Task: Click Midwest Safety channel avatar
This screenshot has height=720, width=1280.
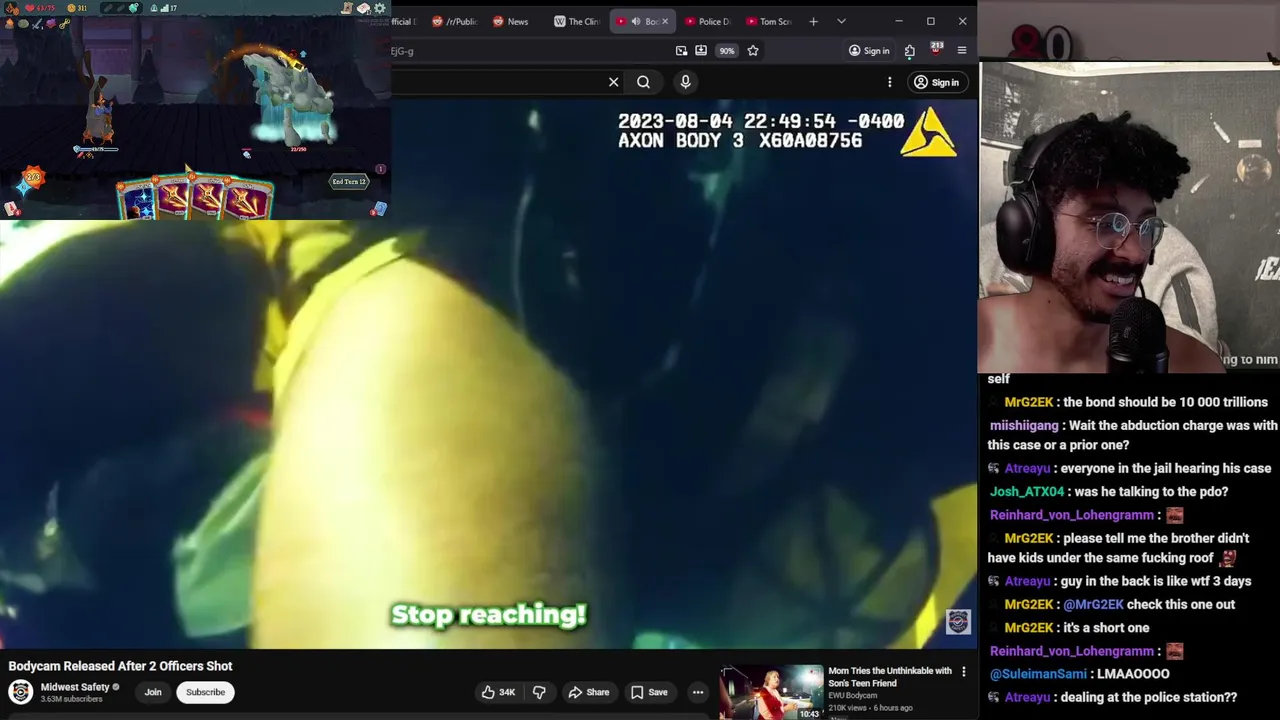Action: tap(20, 692)
